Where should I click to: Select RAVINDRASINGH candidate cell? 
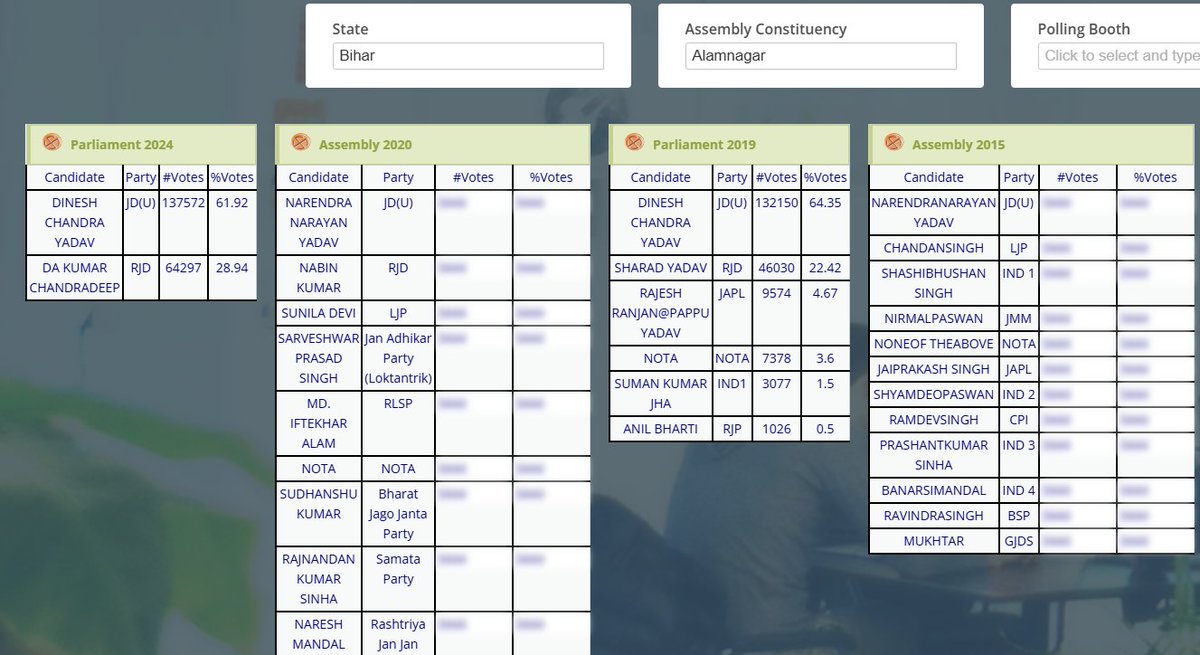click(x=934, y=516)
